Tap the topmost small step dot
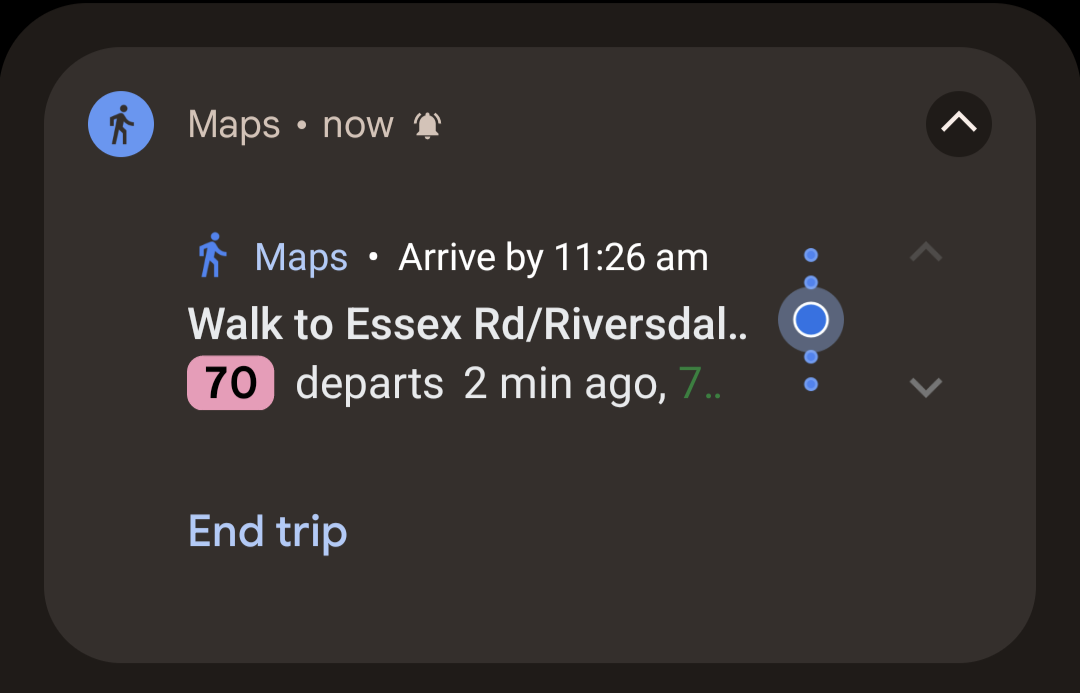The height and width of the screenshot is (693, 1080). 811,255
